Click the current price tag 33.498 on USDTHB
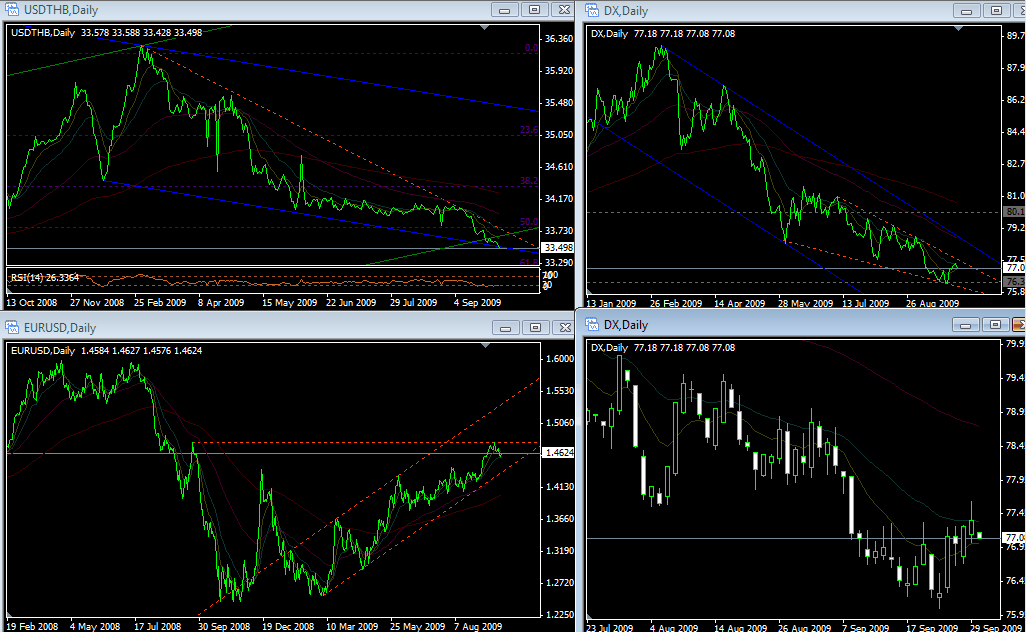This screenshot has height=632, width=1027. (x=559, y=248)
